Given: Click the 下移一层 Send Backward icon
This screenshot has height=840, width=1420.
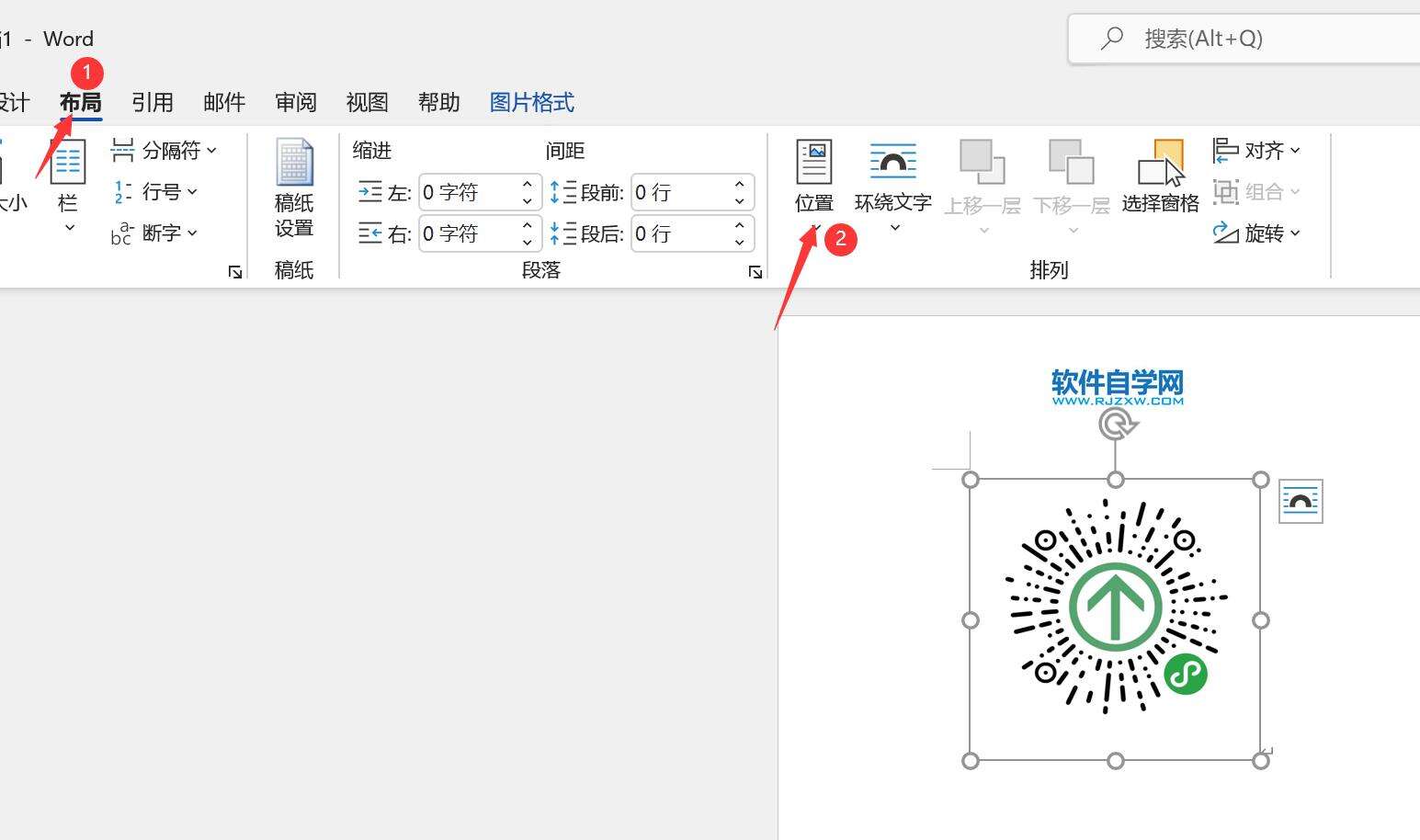Looking at the screenshot, I should click(1071, 163).
